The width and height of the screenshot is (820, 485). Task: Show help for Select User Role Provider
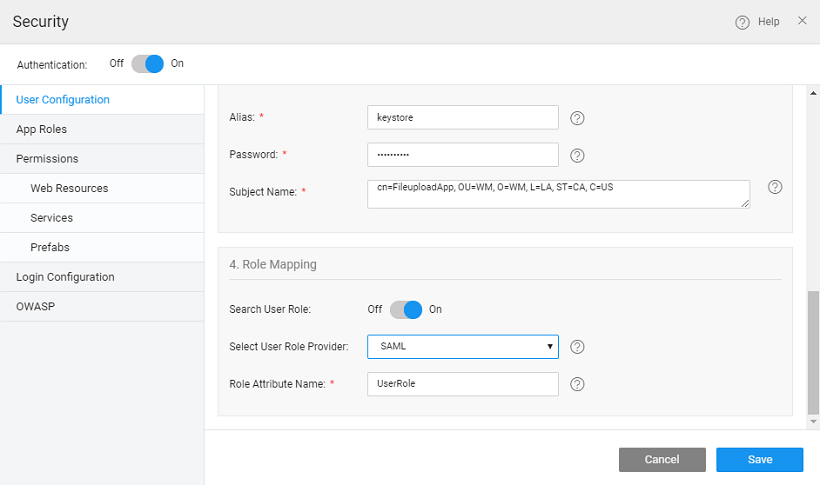(577, 347)
